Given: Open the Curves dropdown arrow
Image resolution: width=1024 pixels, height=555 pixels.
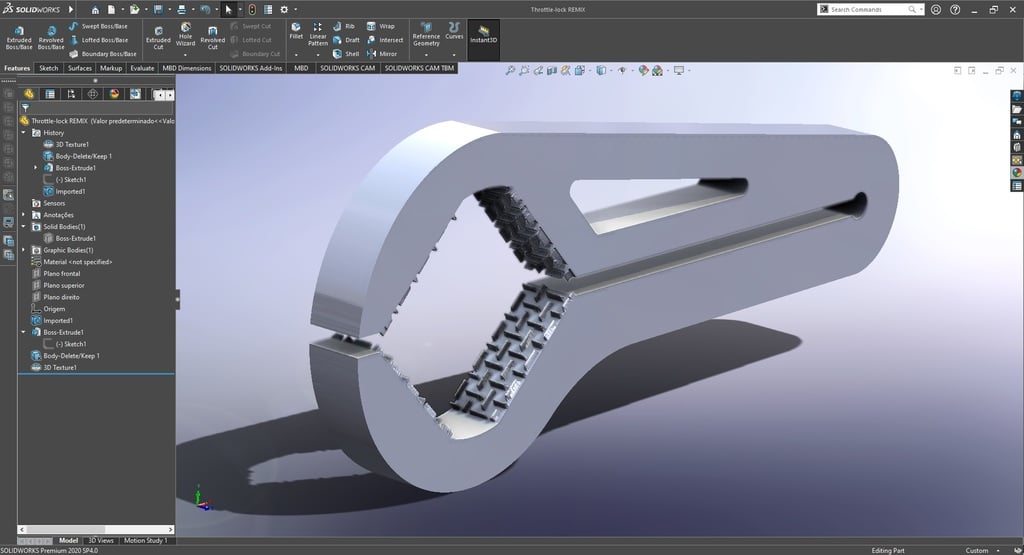Looking at the screenshot, I should [454, 55].
